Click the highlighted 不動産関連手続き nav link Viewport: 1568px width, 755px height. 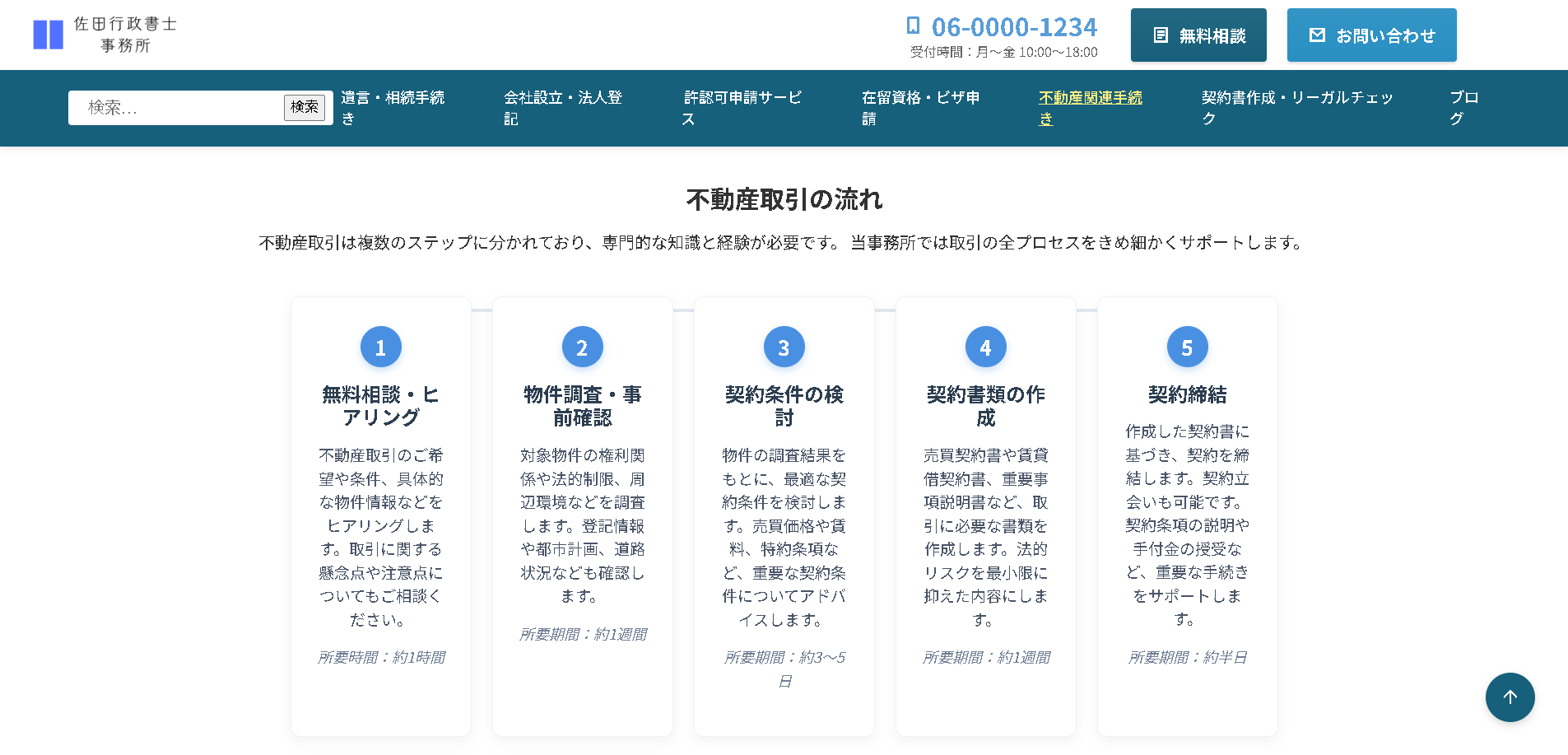coord(1090,108)
